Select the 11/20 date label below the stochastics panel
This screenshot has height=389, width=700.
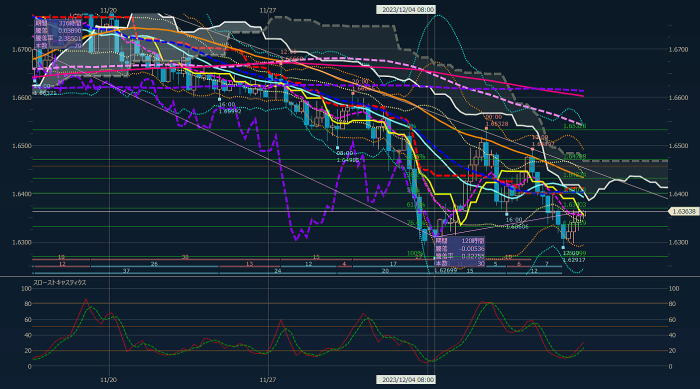tap(108, 380)
